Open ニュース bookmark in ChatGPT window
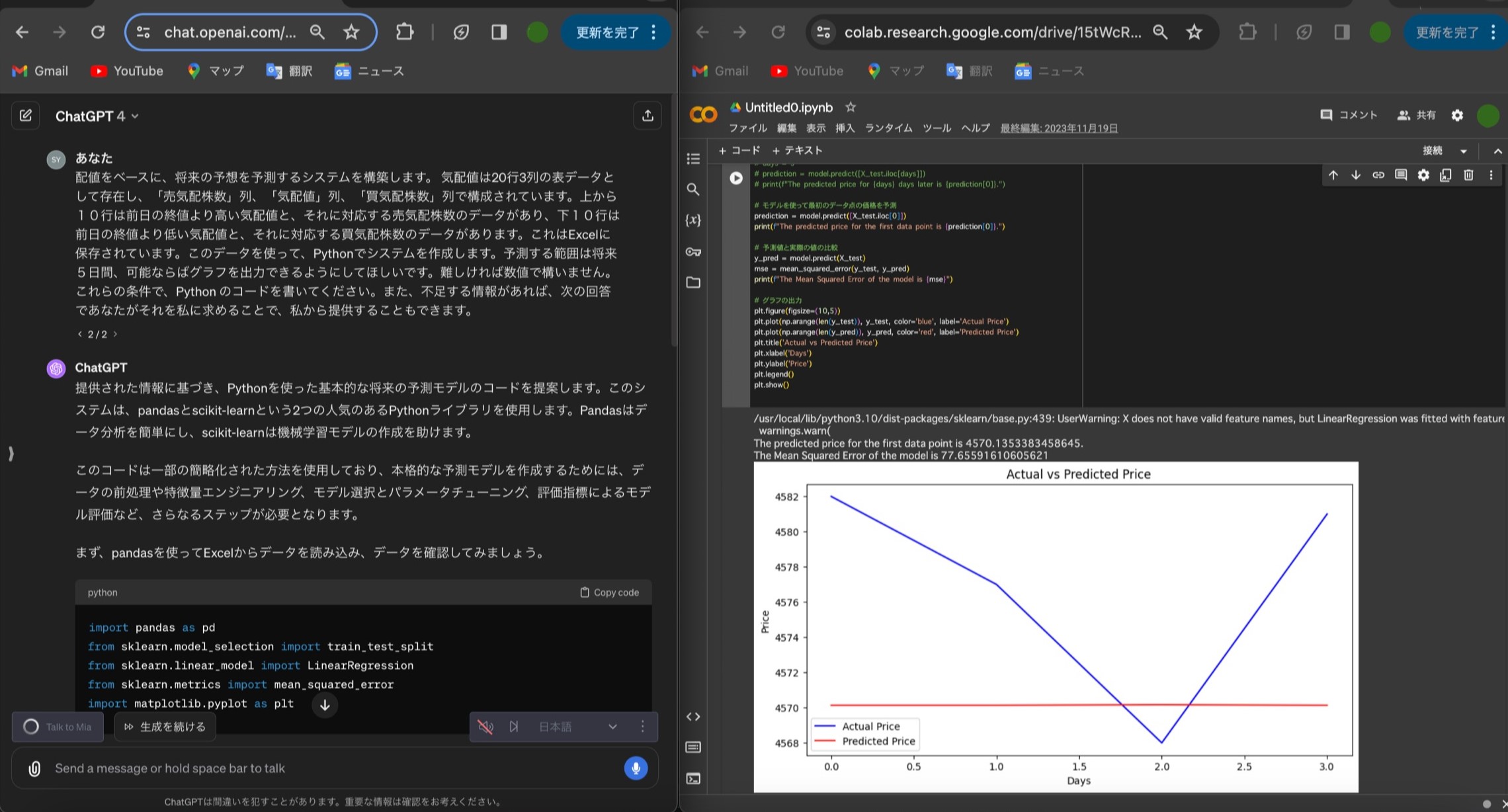 [x=369, y=71]
